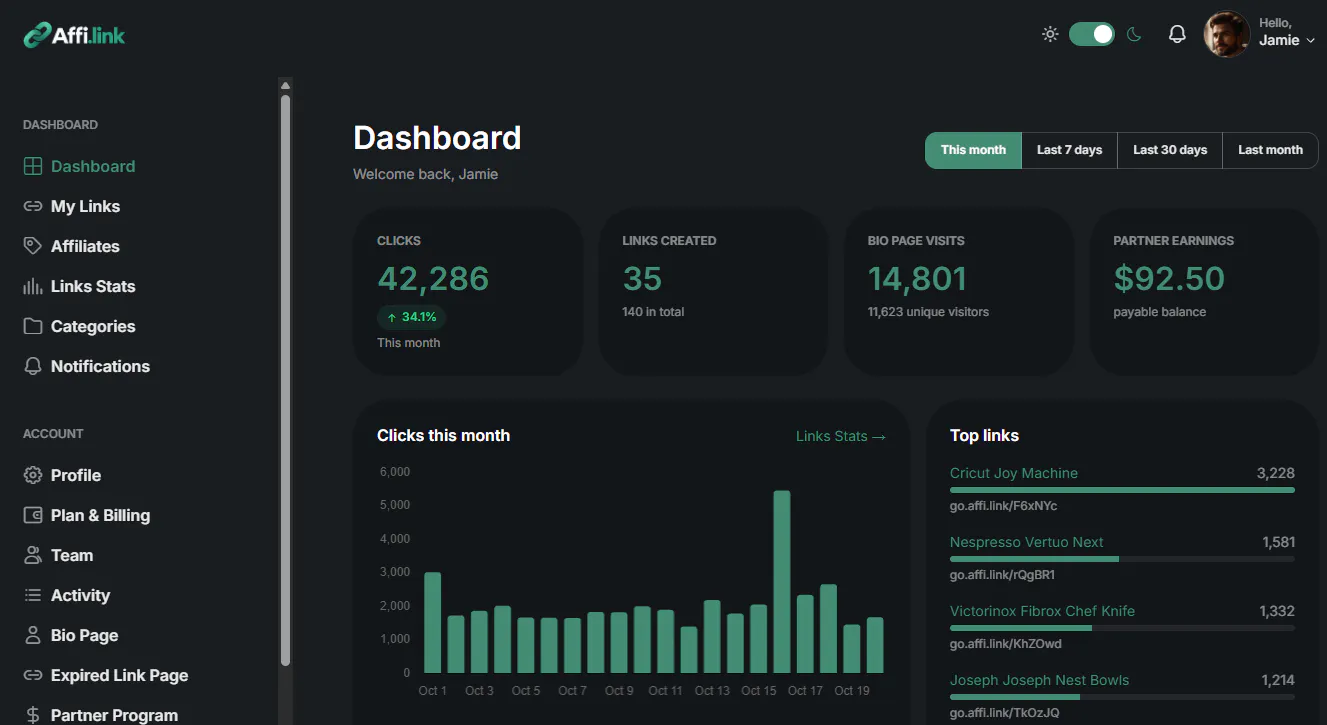1327x725 pixels.
Task: Click the 42,286 clicks value
Action: (433, 278)
